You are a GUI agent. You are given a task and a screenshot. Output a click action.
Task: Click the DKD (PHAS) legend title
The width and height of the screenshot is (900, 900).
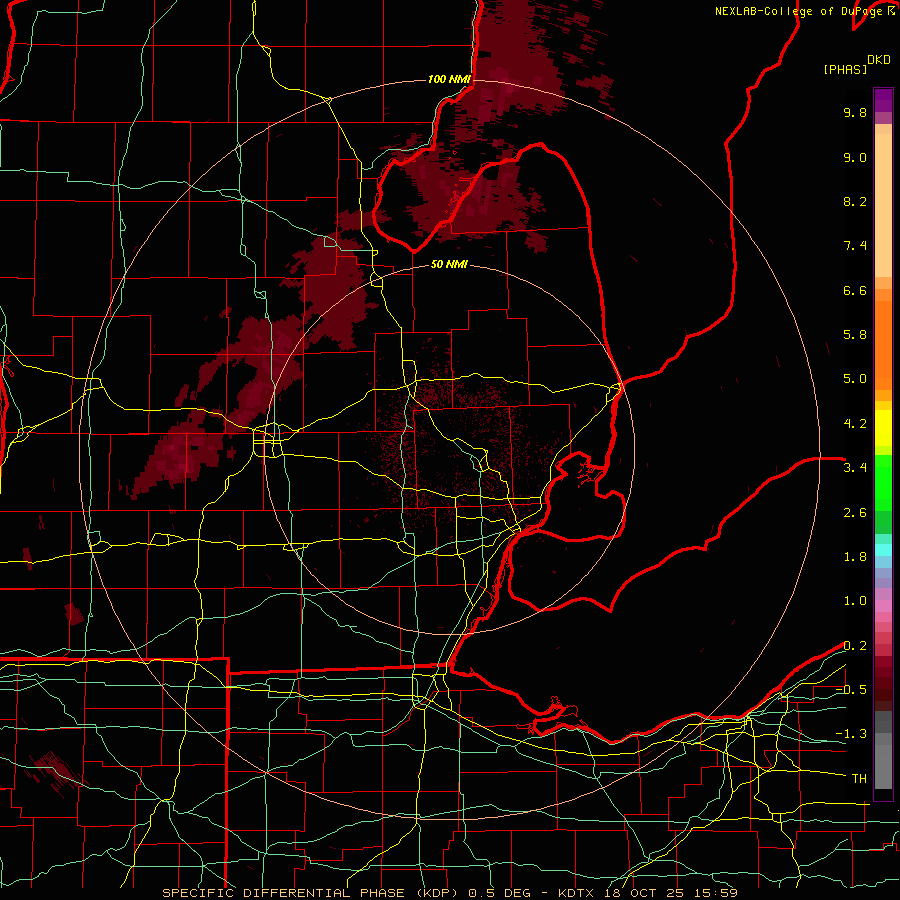[x=856, y=65]
